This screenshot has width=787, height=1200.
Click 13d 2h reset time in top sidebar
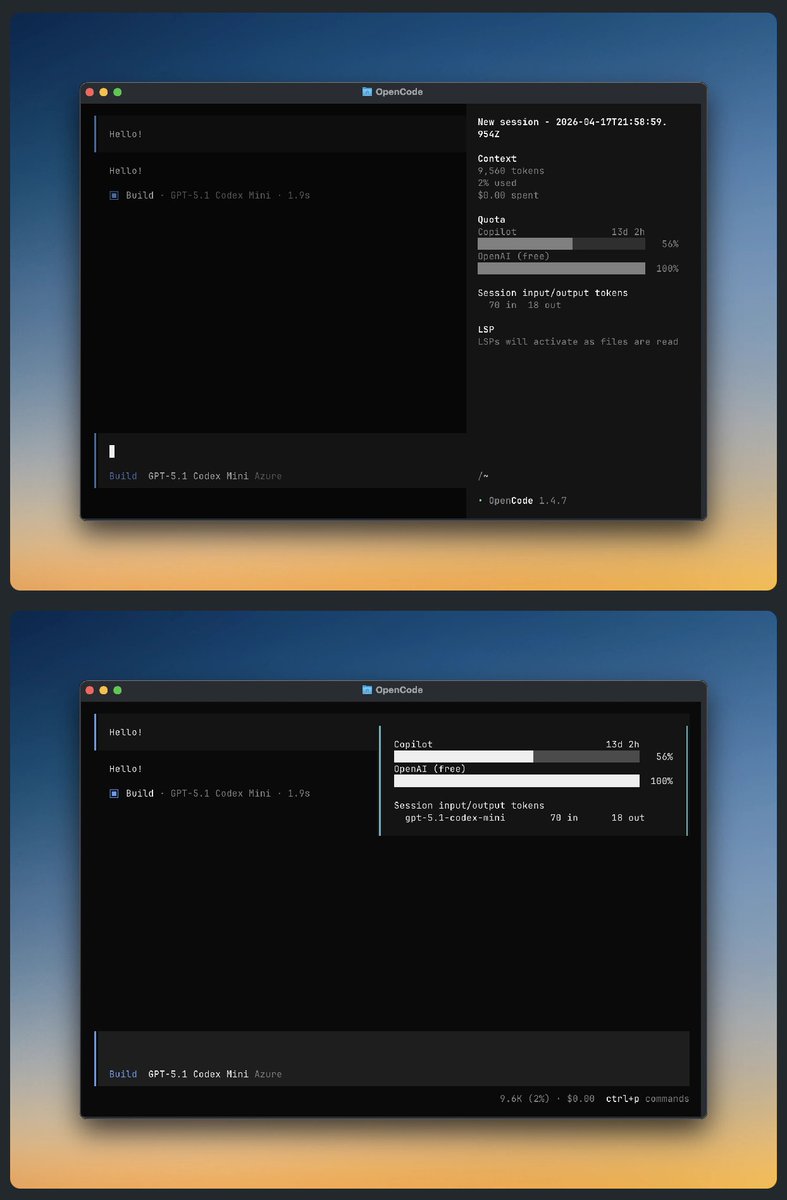(x=628, y=232)
